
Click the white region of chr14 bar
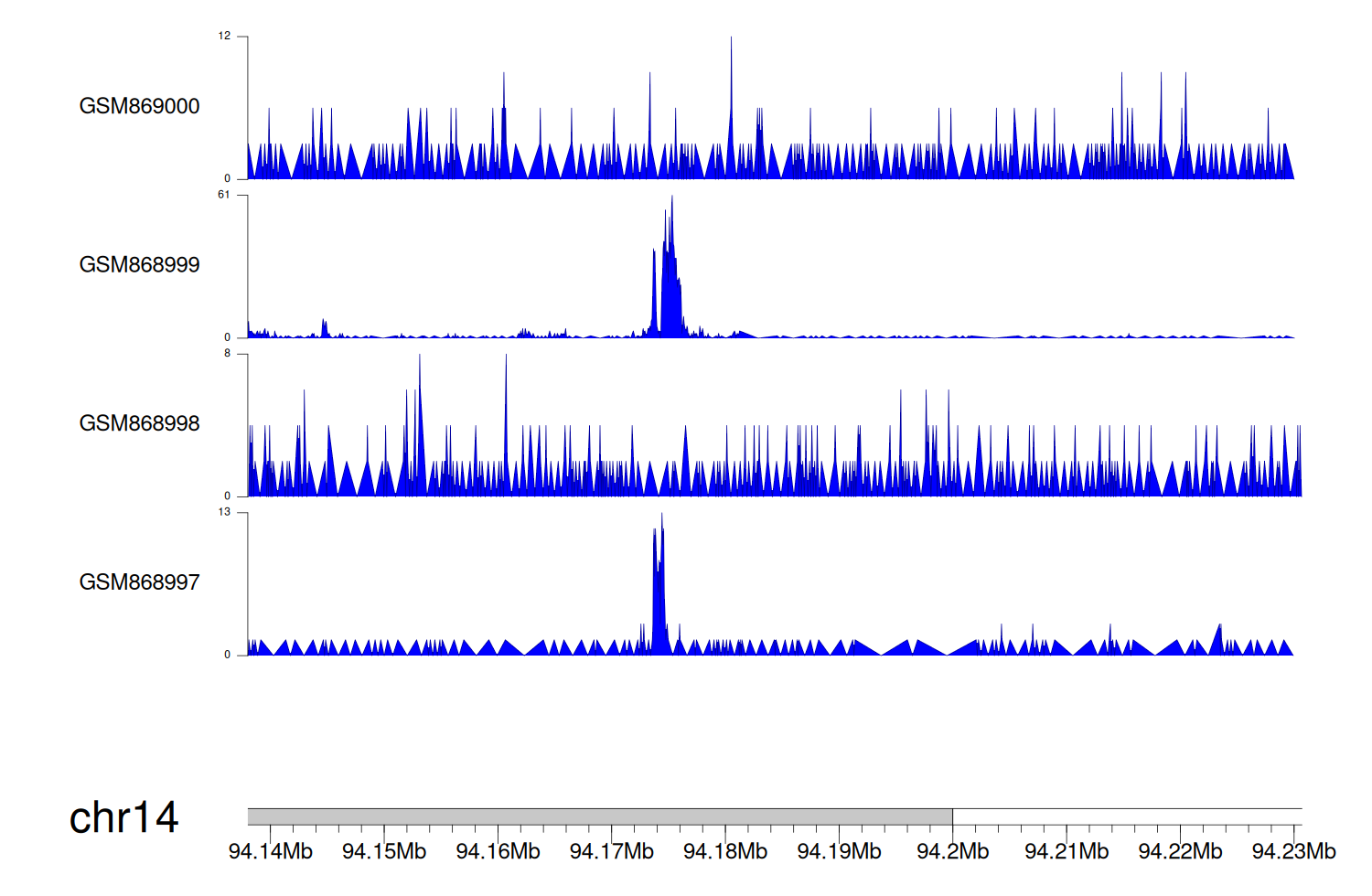tap(1127, 816)
